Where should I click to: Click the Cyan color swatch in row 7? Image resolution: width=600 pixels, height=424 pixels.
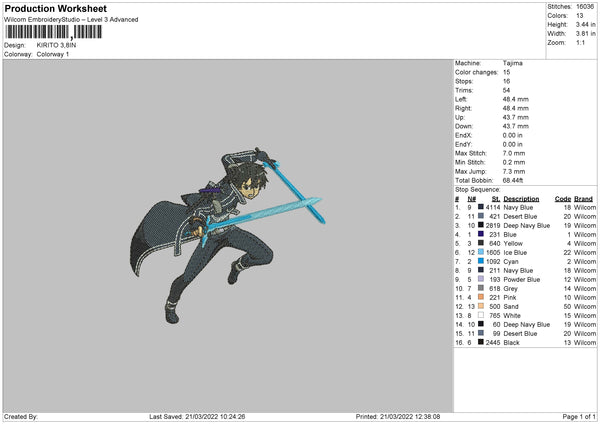pos(481,261)
